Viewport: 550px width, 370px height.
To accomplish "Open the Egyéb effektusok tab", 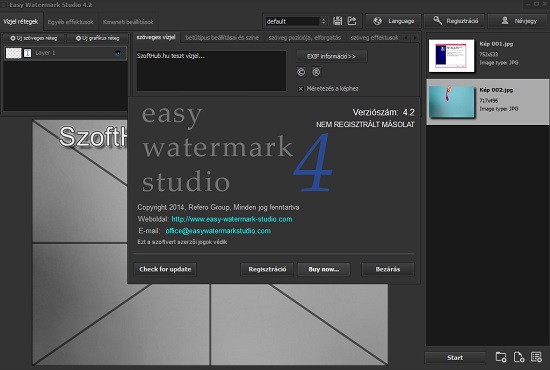I will pyautogui.click(x=71, y=22).
